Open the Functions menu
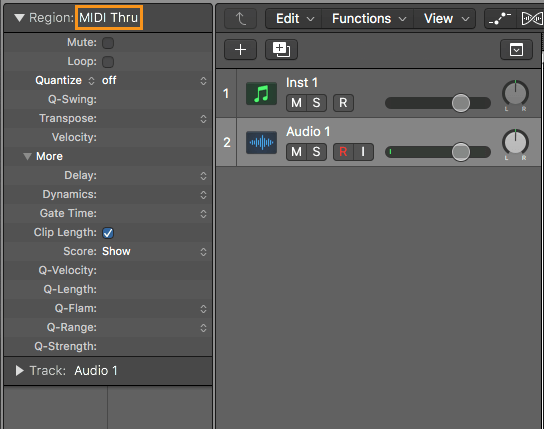Image resolution: width=544 pixels, height=429 pixels. pyautogui.click(x=368, y=18)
